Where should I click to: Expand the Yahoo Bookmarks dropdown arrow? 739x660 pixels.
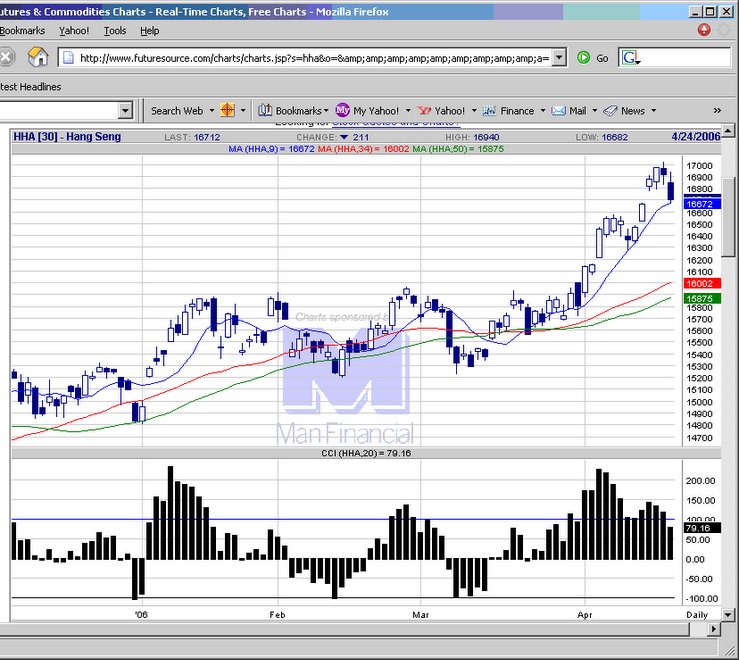point(326,111)
